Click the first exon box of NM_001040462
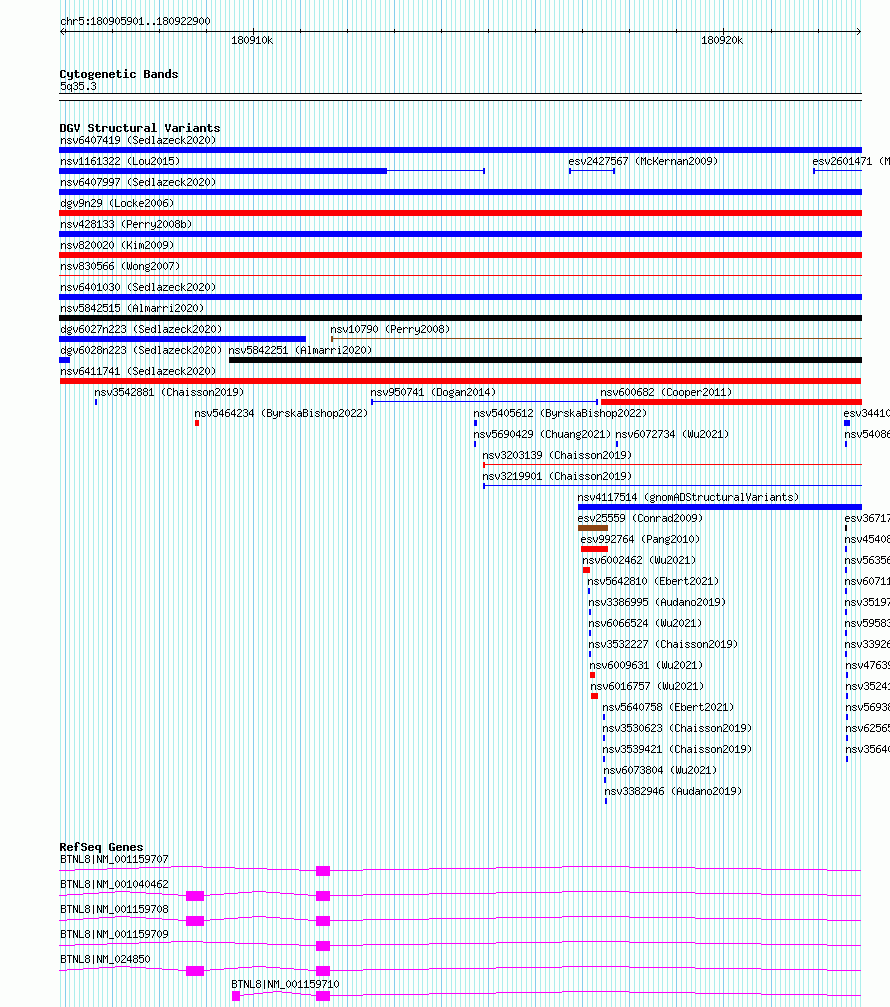 (x=195, y=896)
